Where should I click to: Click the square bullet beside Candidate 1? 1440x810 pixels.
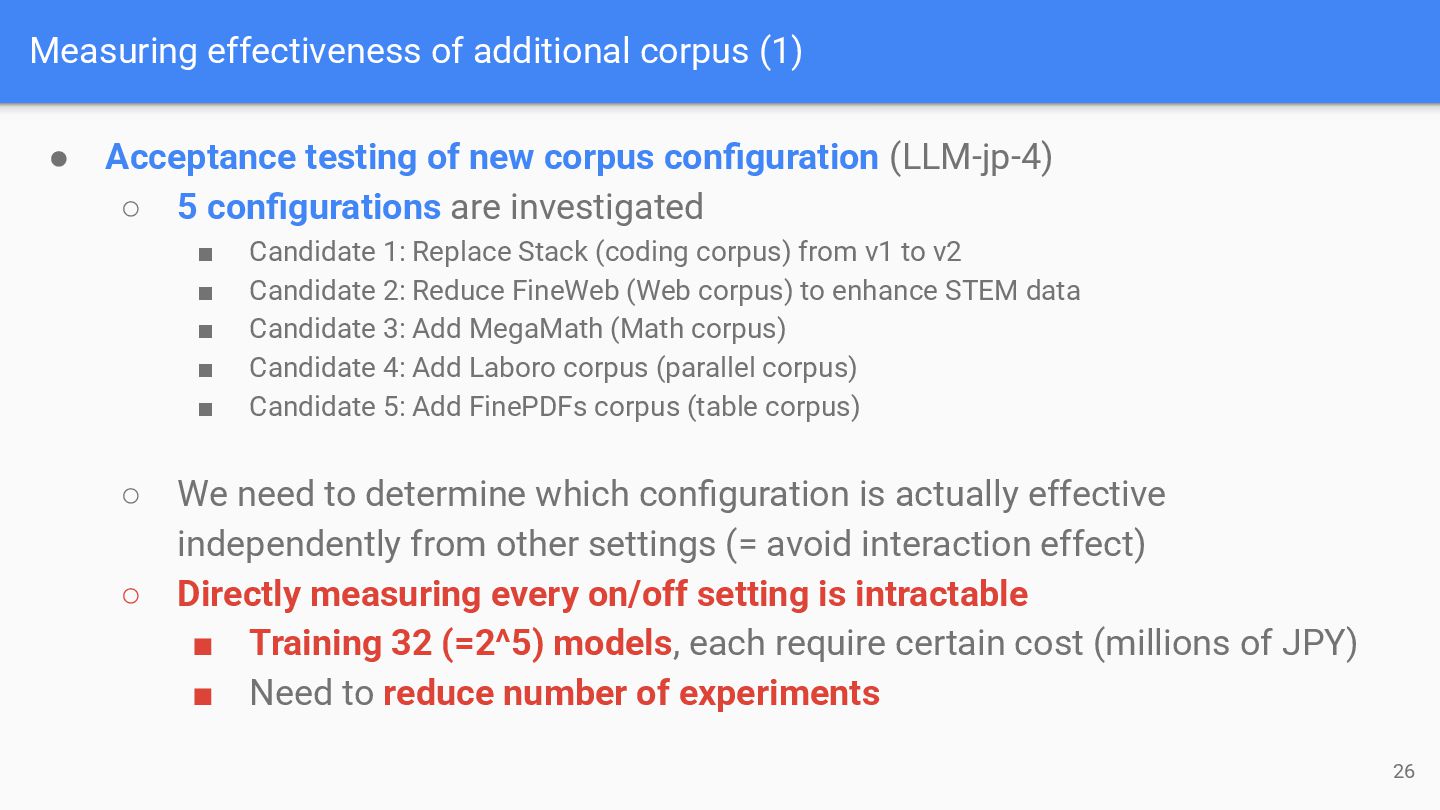coord(206,254)
